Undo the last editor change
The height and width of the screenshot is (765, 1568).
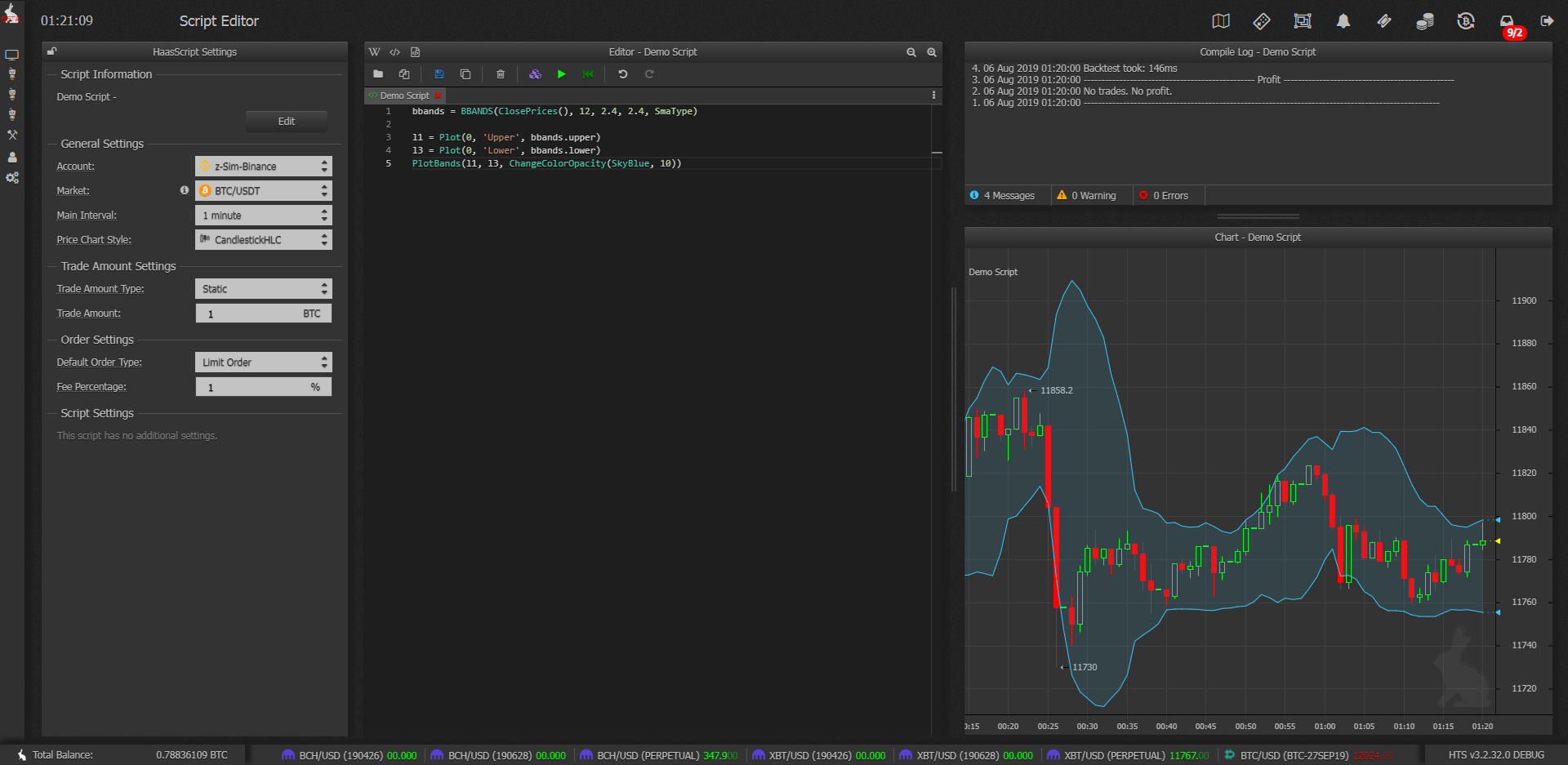tap(622, 74)
